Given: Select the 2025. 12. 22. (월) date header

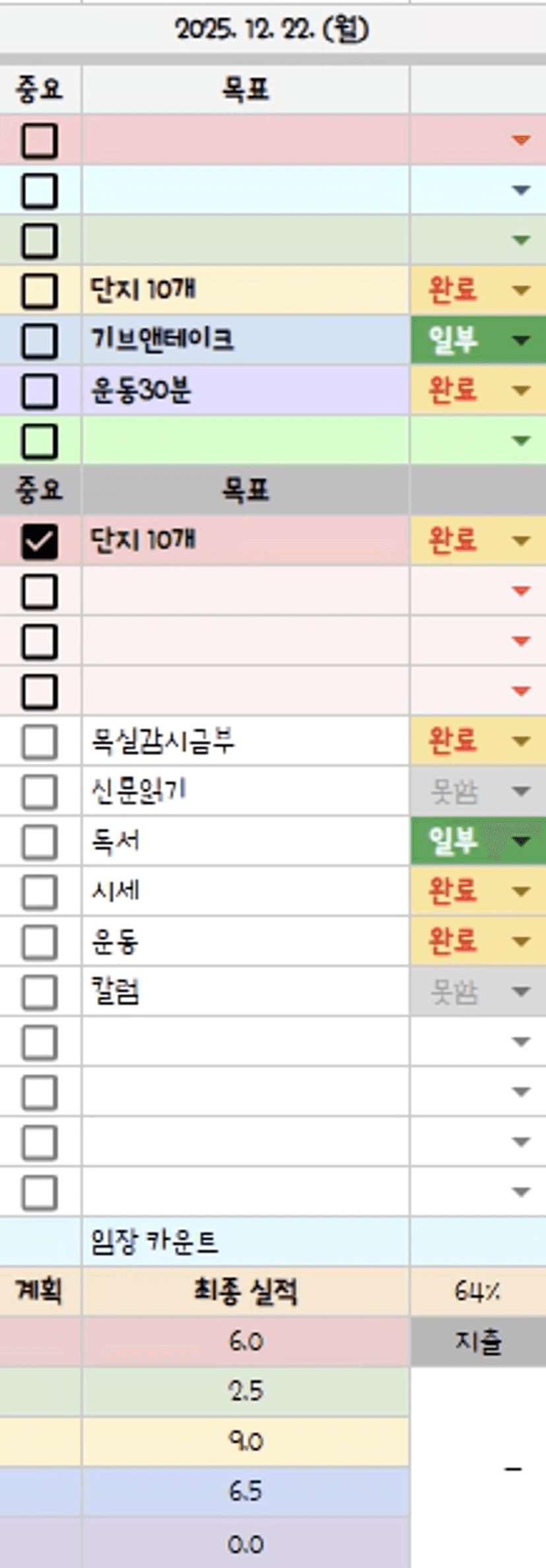Looking at the screenshot, I should click(x=272, y=30).
